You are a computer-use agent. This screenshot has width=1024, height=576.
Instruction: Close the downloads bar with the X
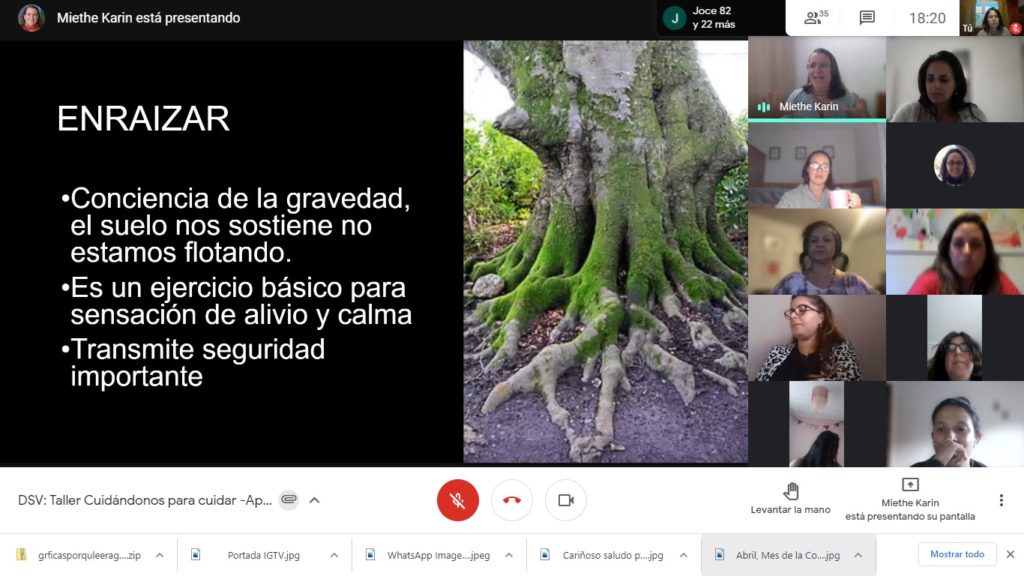click(x=1009, y=554)
